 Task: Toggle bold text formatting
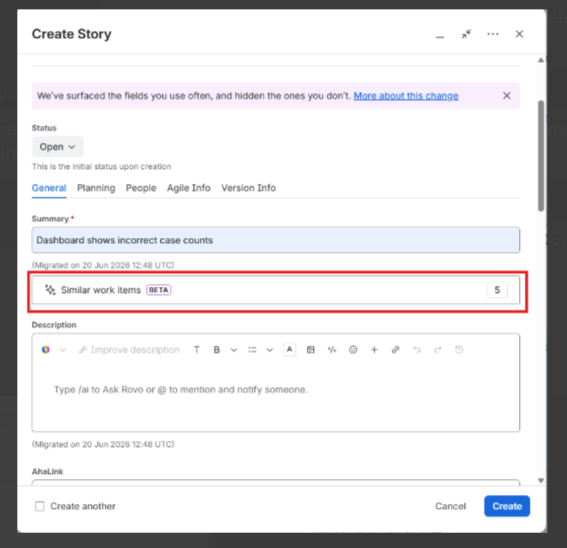pyautogui.click(x=216, y=350)
